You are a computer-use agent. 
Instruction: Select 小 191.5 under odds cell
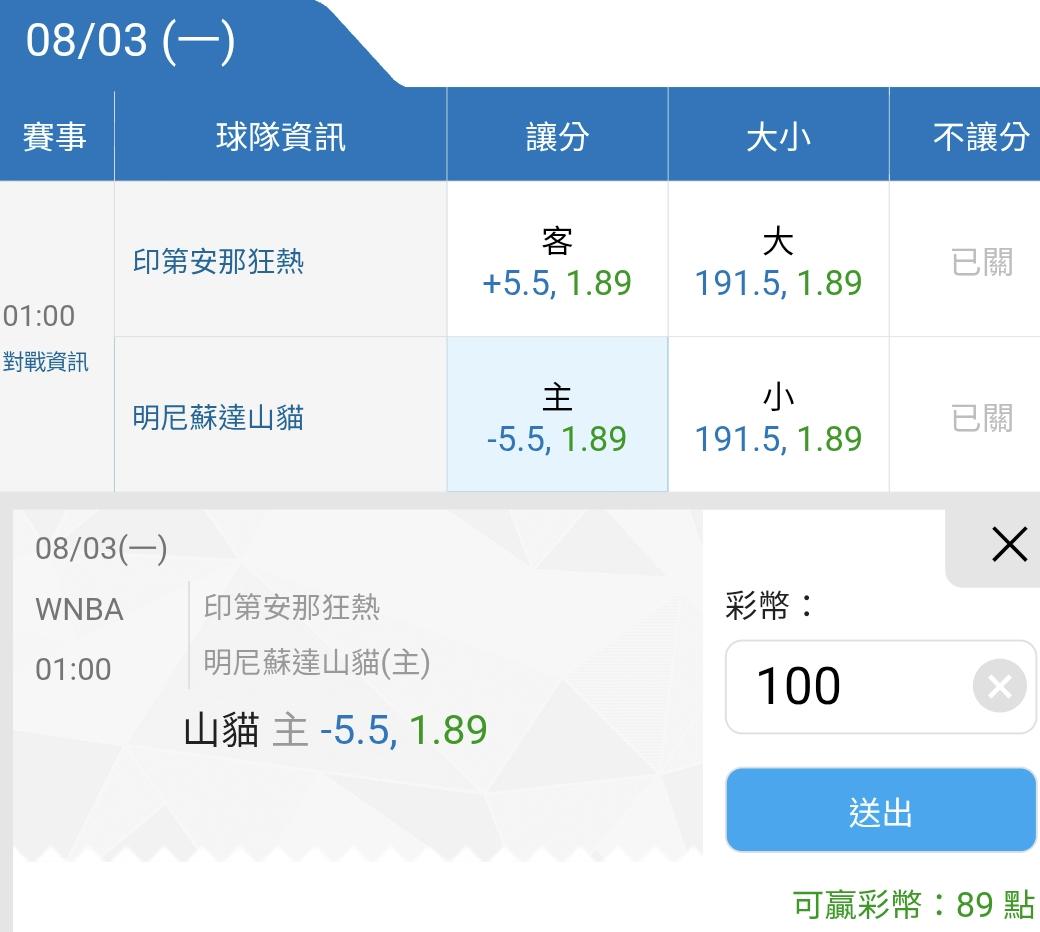coord(778,415)
